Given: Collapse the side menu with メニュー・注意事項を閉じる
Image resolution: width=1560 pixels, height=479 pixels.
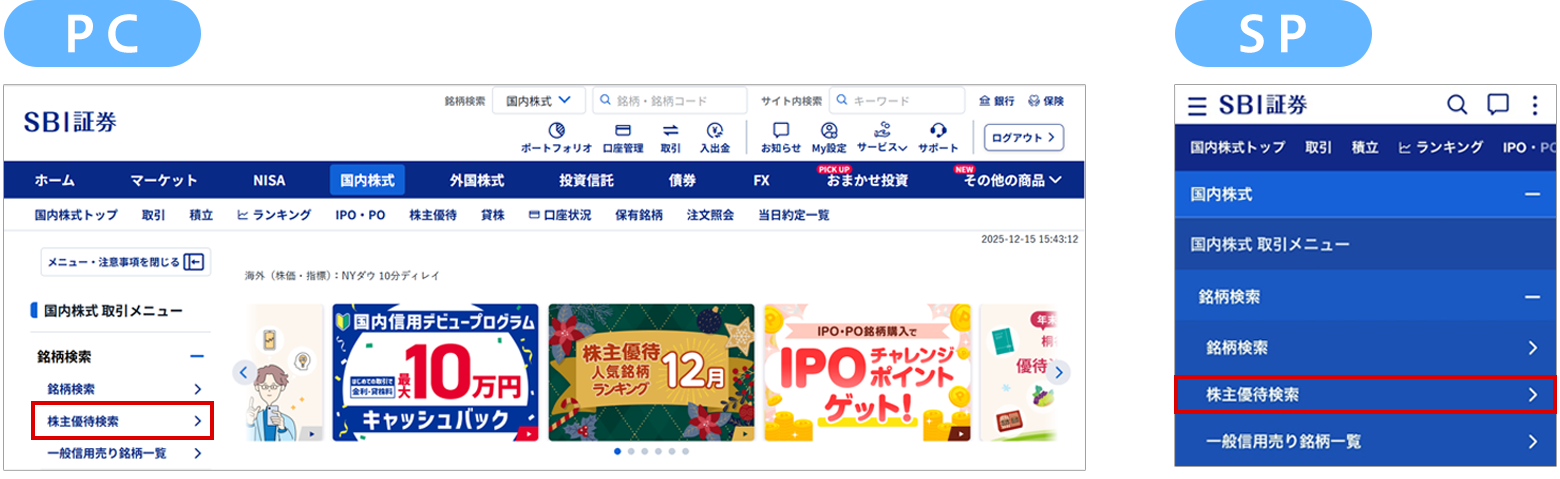Looking at the screenshot, I should click(x=124, y=262).
